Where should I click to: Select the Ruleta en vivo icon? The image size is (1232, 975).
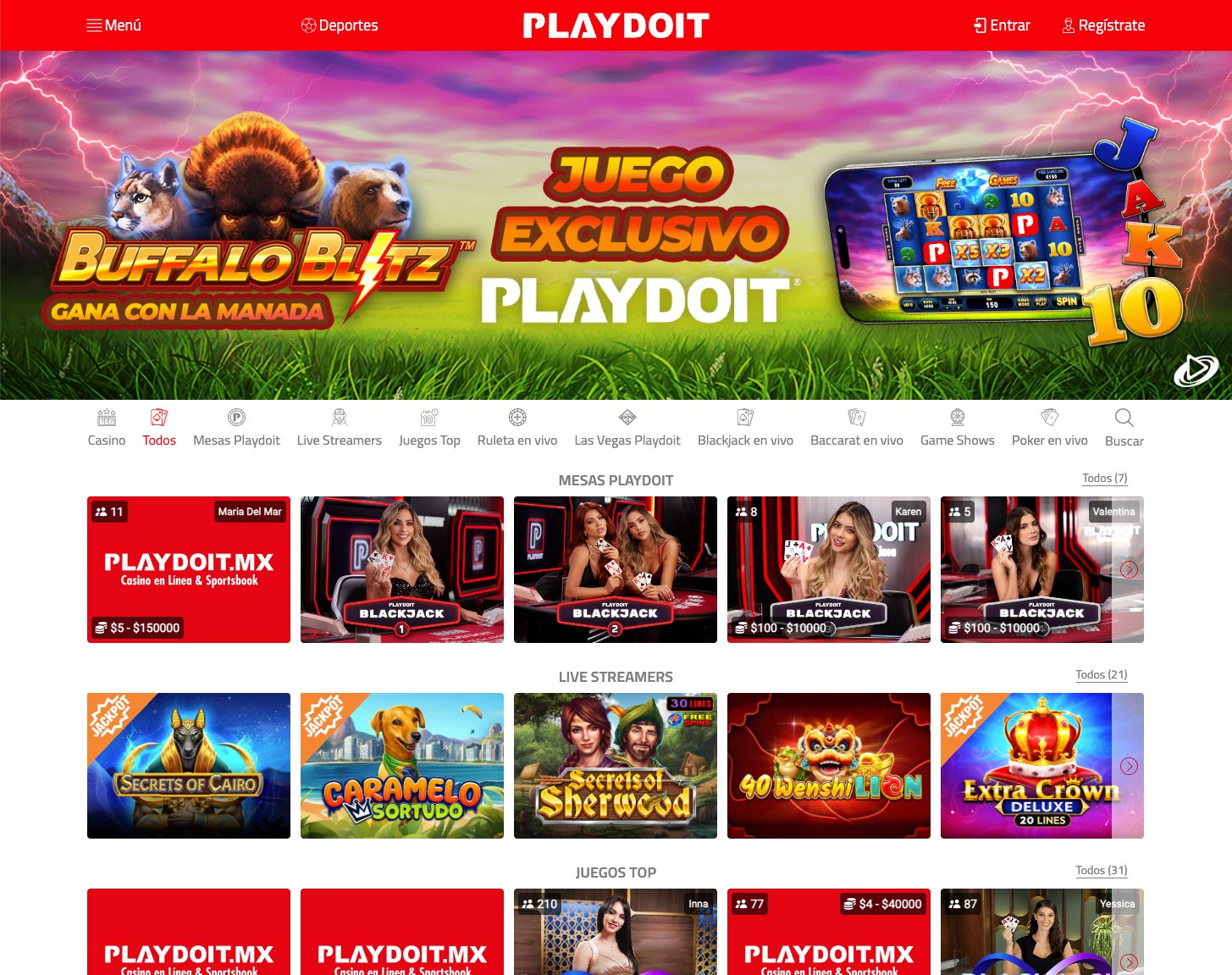(517, 417)
